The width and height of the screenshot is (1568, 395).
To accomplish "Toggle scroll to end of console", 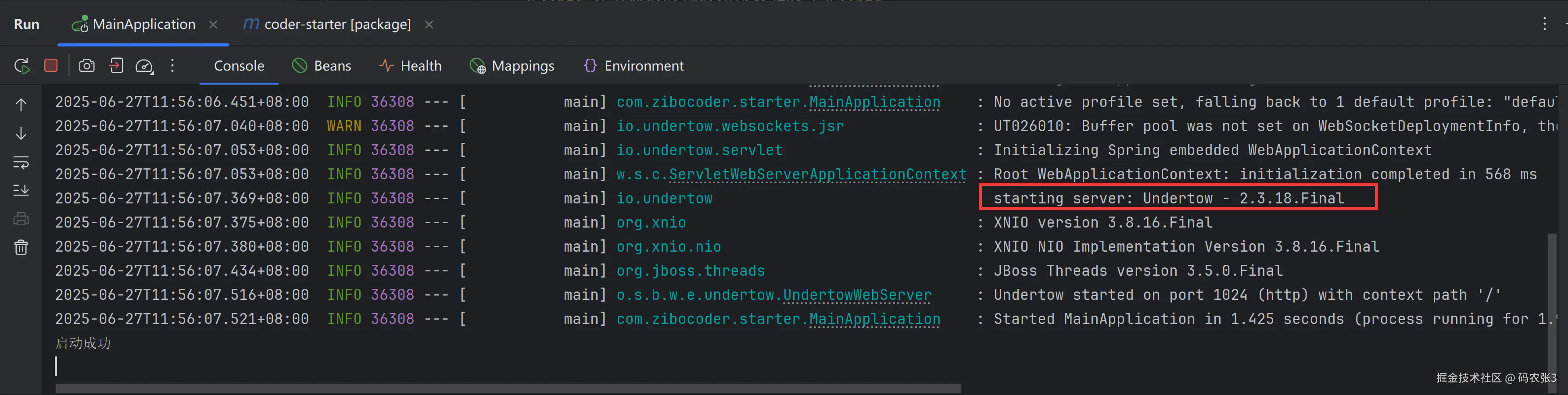I will pyautogui.click(x=21, y=191).
